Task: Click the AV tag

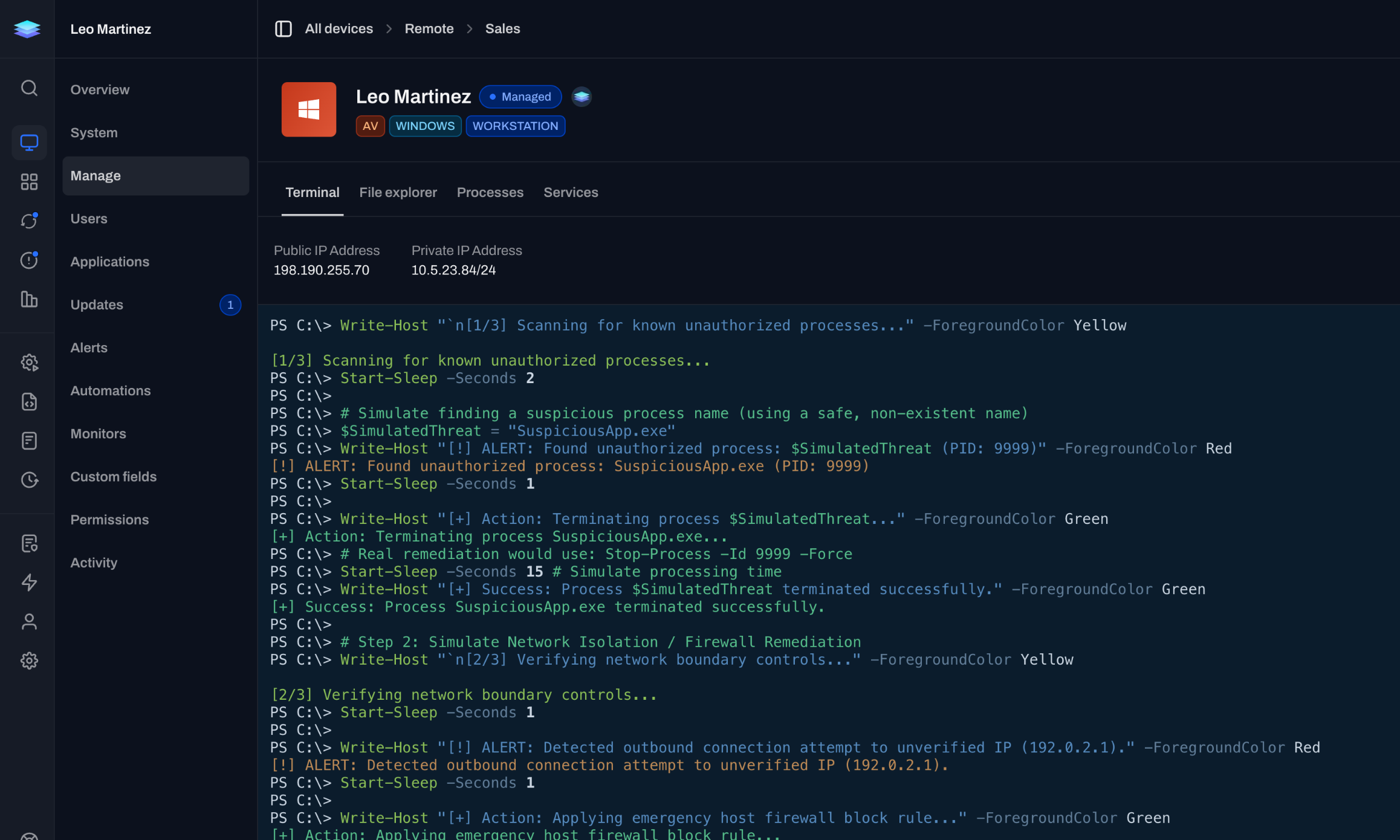Action: 370,126
